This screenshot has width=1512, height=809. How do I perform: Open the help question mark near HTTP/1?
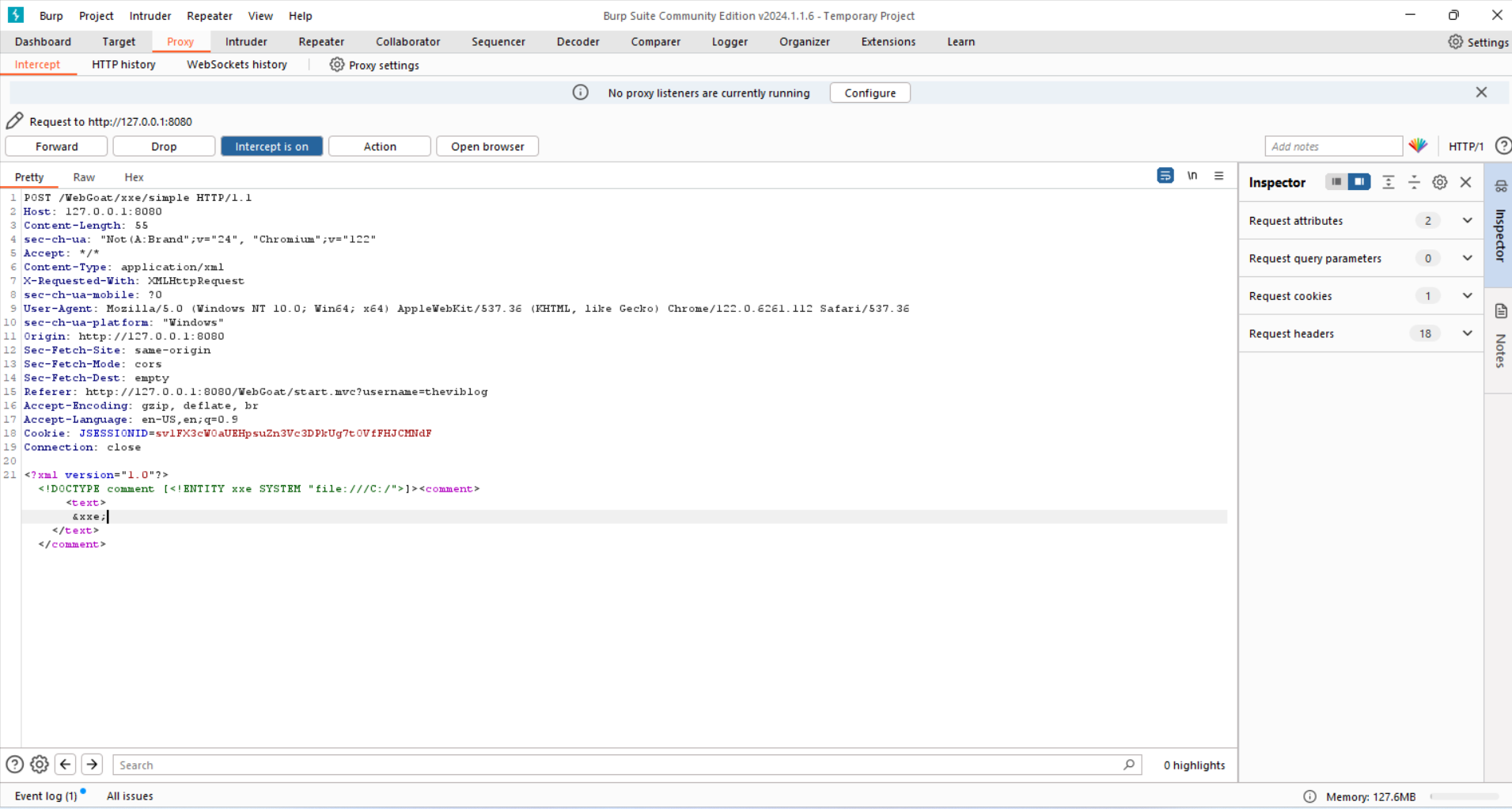pos(1503,146)
